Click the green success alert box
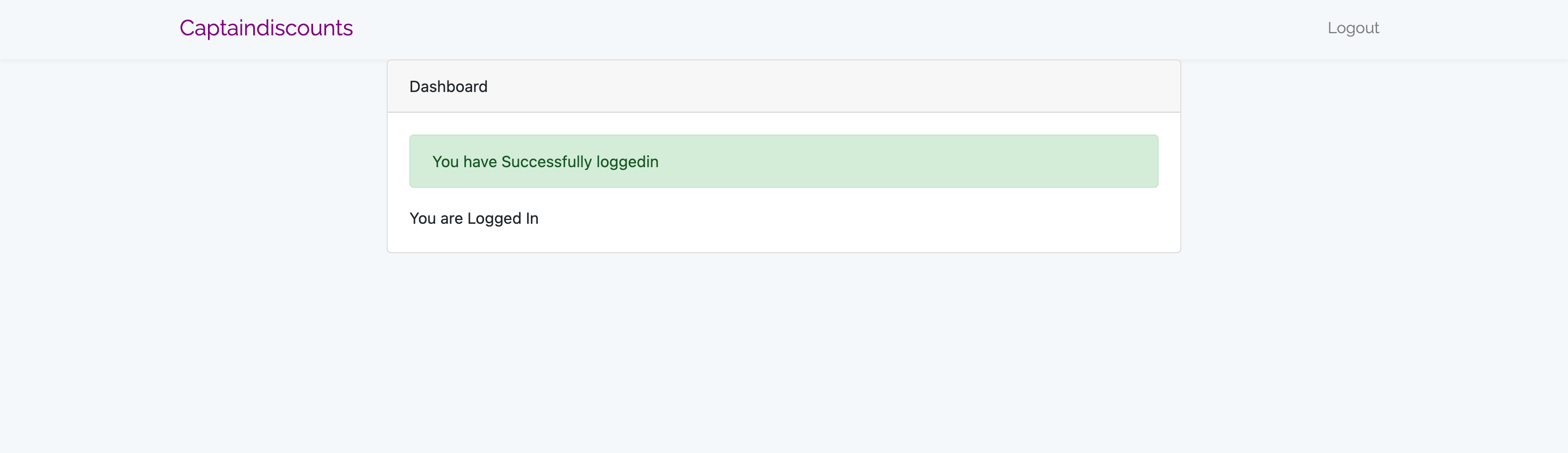The image size is (1568, 453). click(x=783, y=161)
